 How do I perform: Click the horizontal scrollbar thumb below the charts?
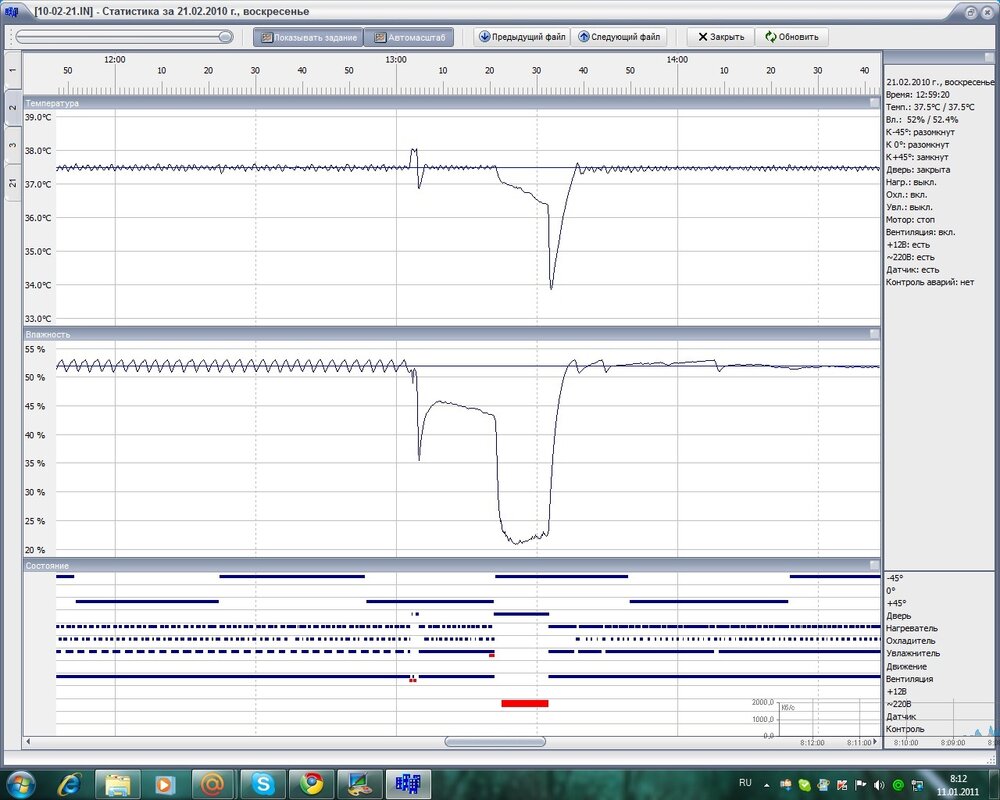coord(495,742)
